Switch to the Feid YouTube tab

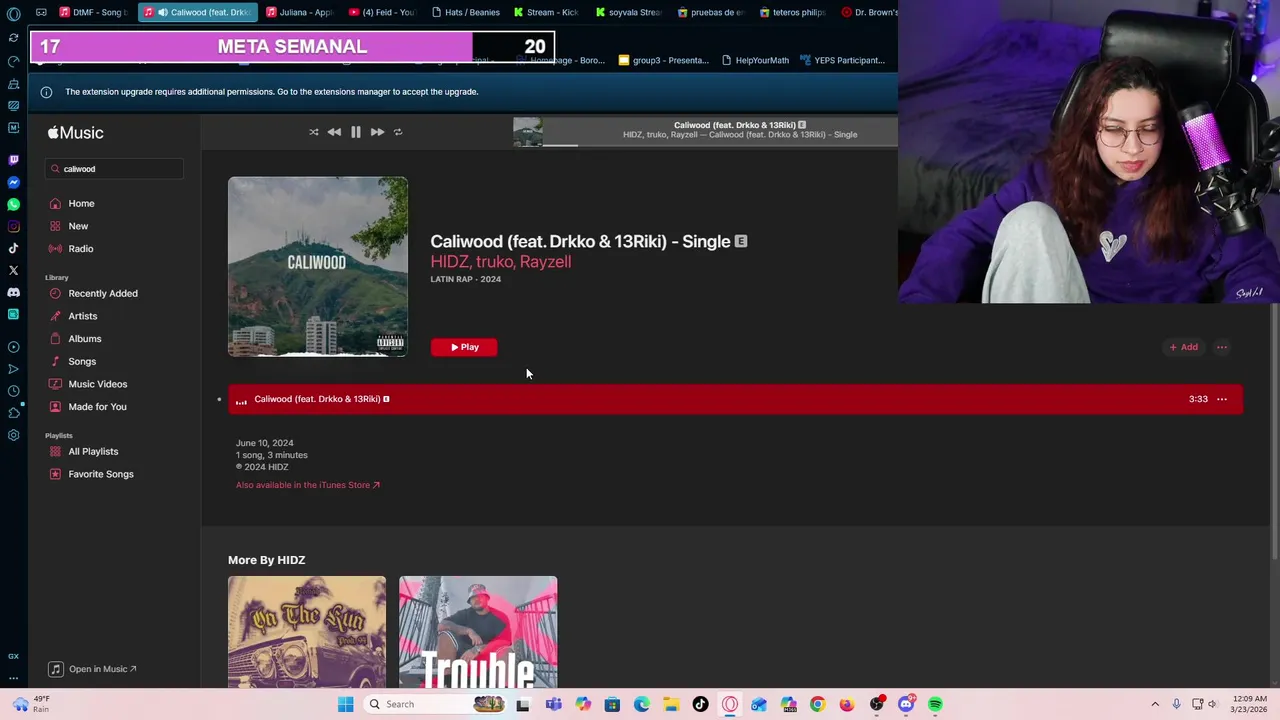pos(381,12)
